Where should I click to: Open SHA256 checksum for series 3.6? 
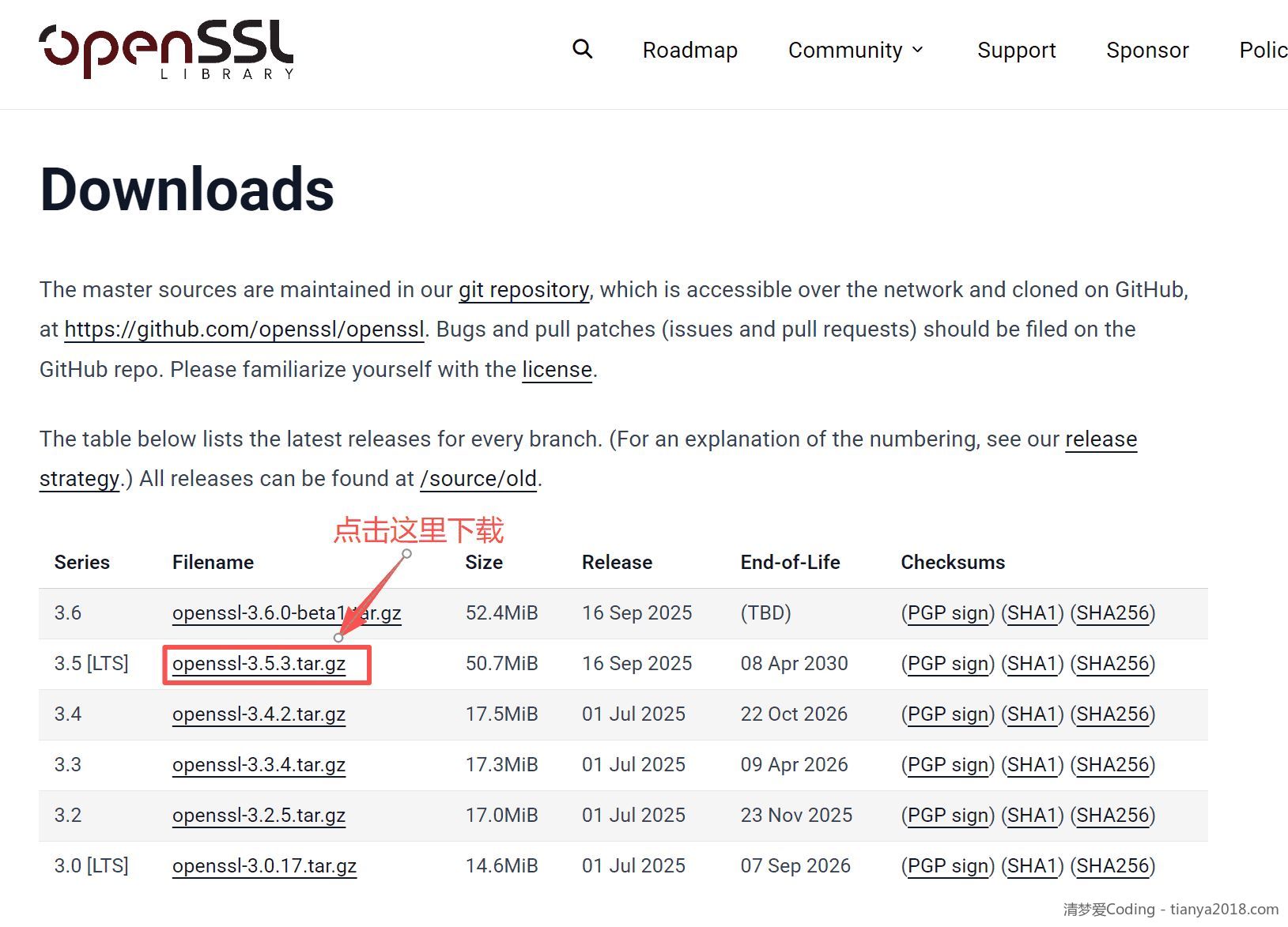pyautogui.click(x=1112, y=613)
